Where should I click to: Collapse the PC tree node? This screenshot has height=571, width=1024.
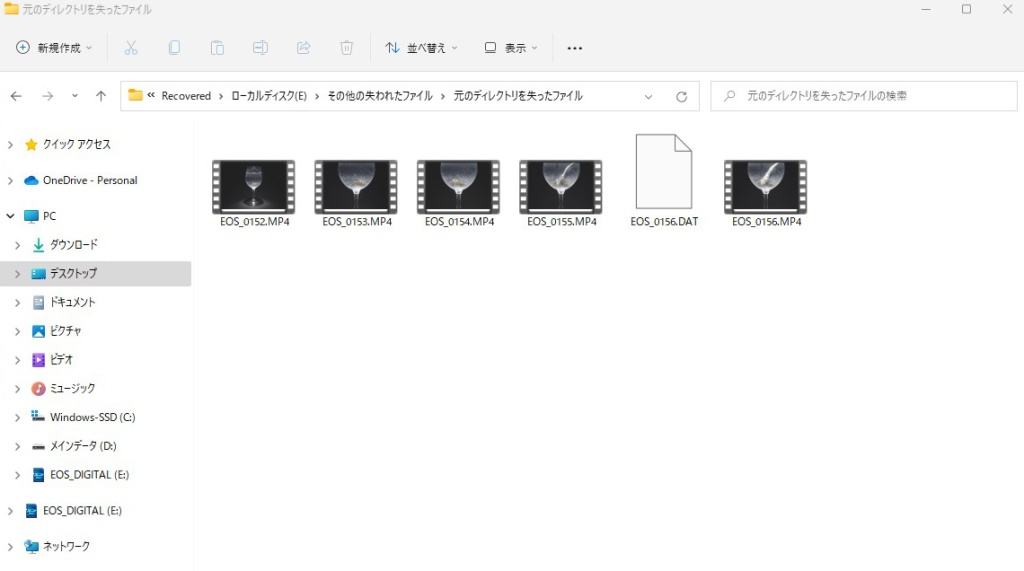click(10, 216)
